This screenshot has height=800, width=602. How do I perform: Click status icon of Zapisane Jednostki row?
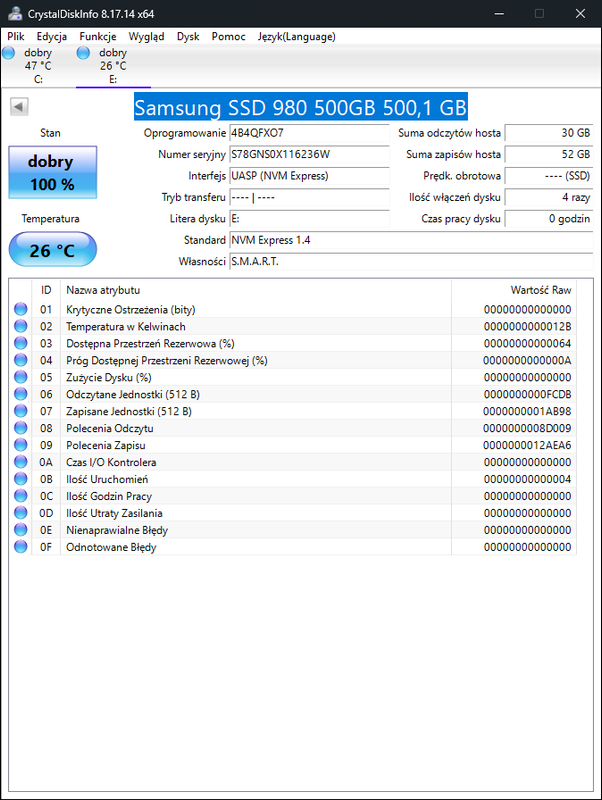pos(20,411)
